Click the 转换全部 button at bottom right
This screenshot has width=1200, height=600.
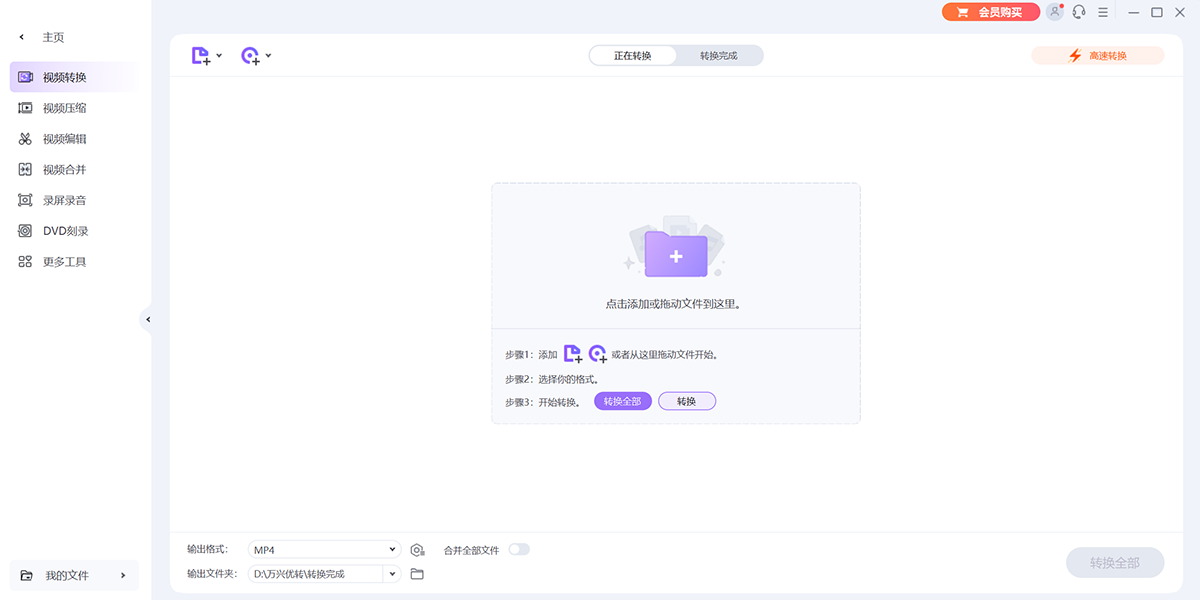click(x=1114, y=563)
